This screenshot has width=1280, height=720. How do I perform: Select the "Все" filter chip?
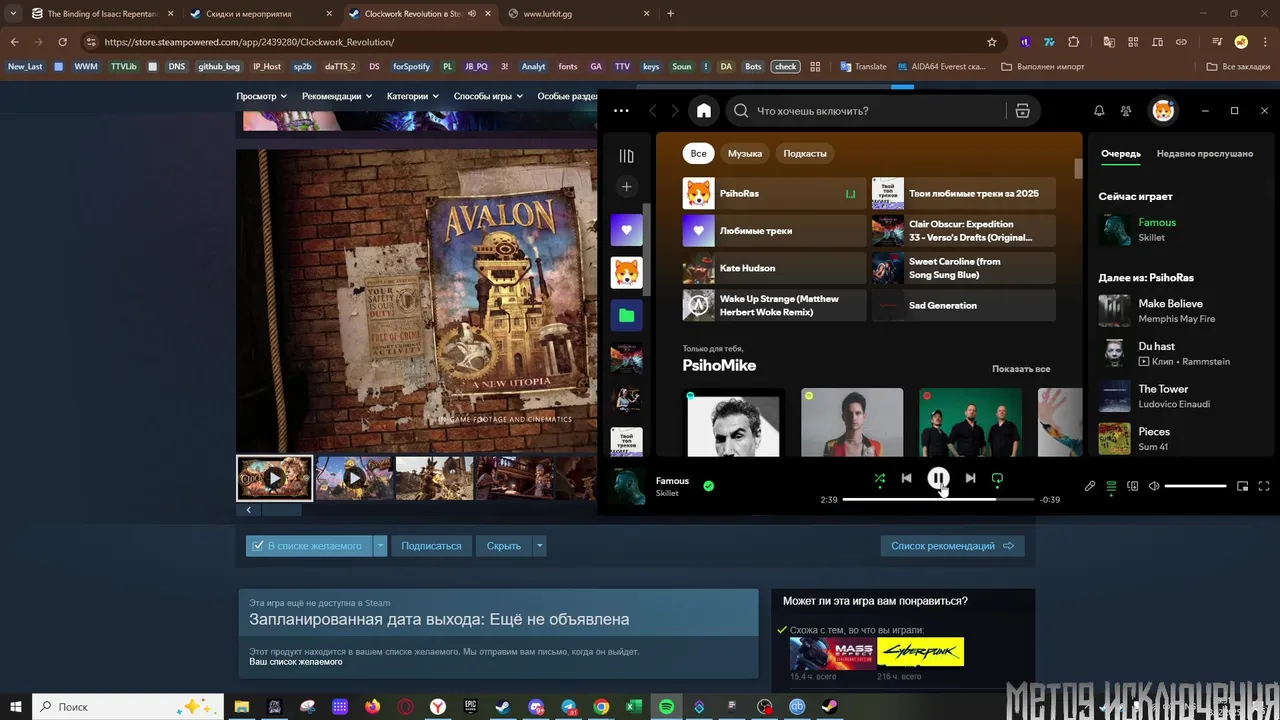[x=698, y=153]
